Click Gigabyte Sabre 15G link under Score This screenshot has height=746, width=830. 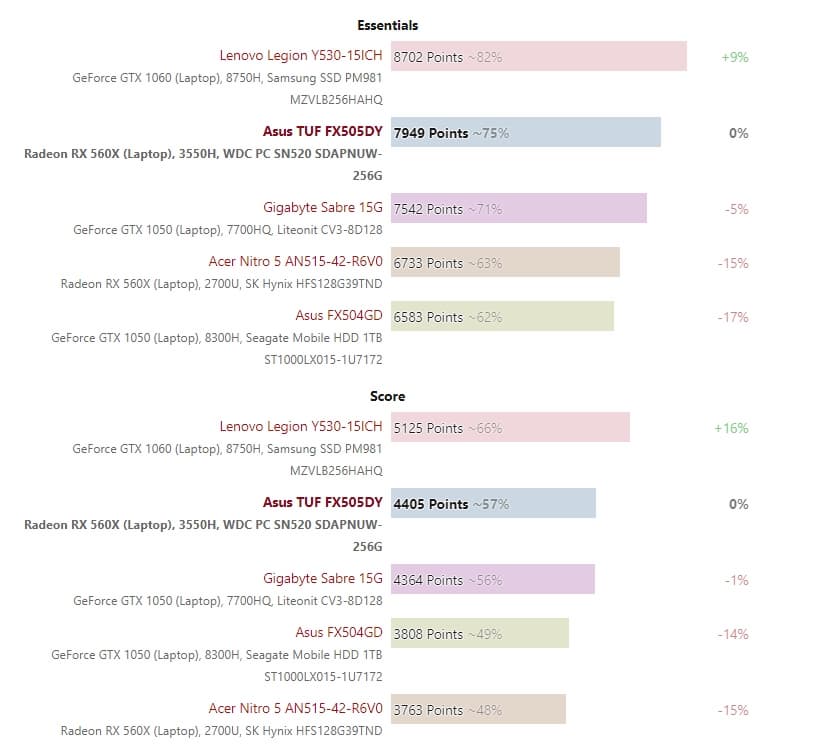pos(323,579)
